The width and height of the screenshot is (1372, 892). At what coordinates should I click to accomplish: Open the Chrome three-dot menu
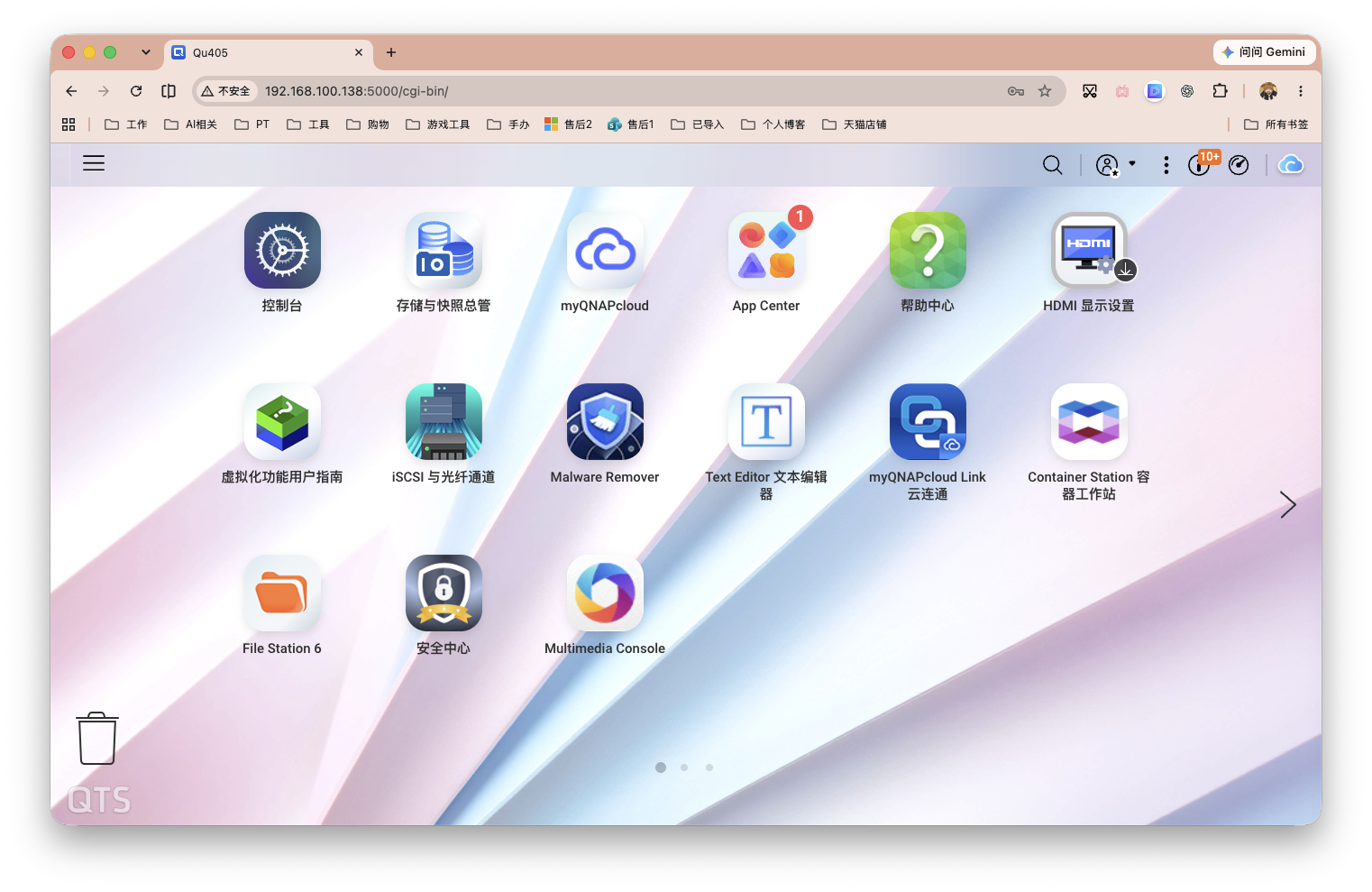point(1301,91)
